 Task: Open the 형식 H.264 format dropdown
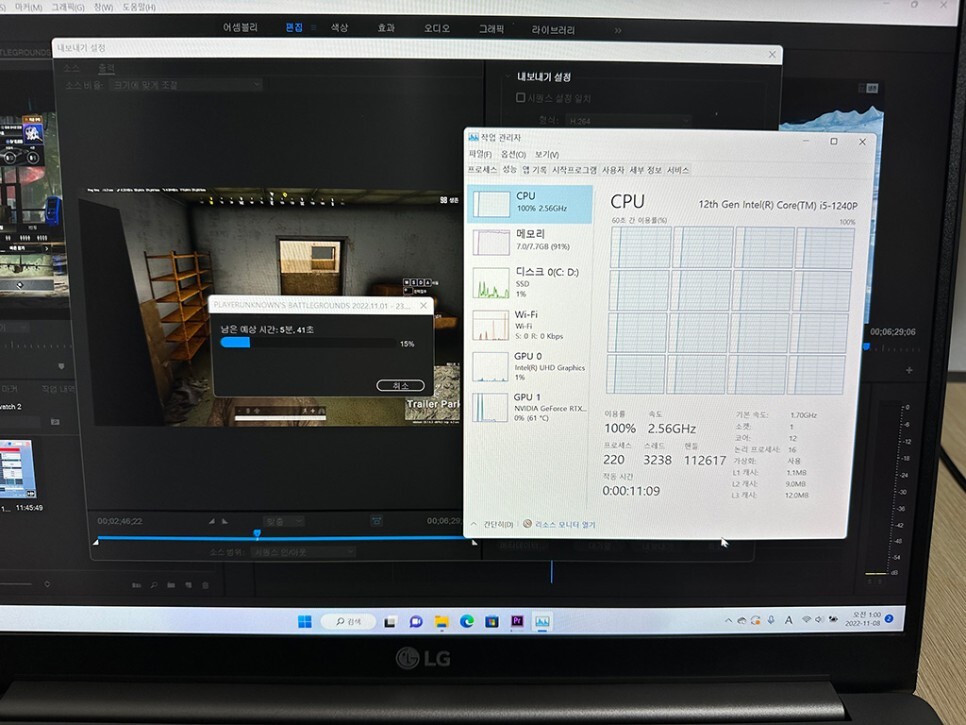coord(627,121)
